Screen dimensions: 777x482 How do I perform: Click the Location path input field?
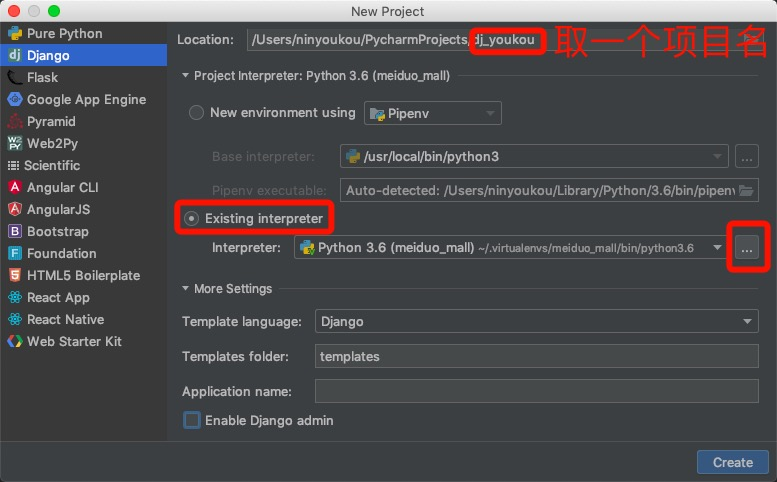coord(502,40)
